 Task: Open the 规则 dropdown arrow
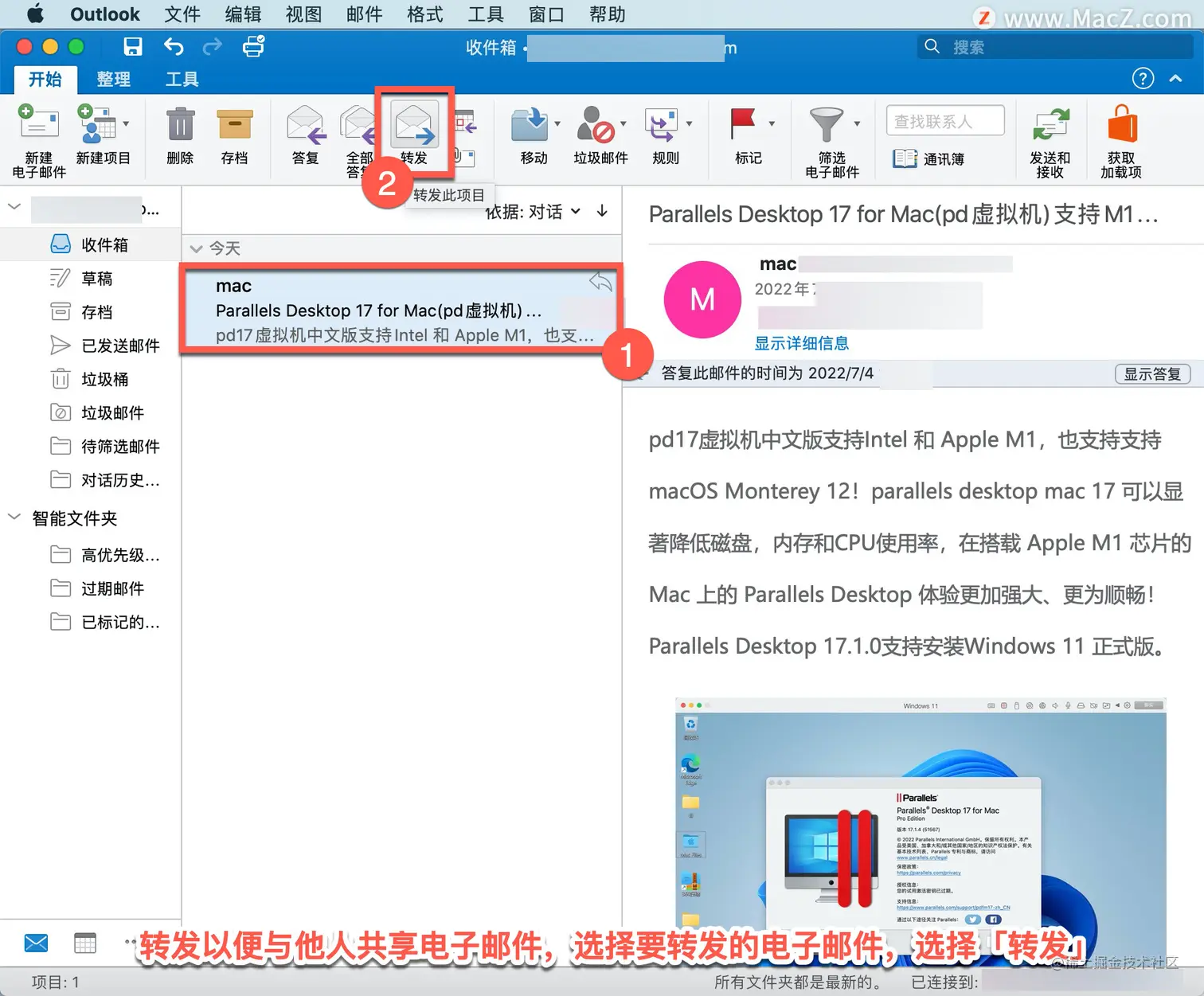(x=689, y=123)
